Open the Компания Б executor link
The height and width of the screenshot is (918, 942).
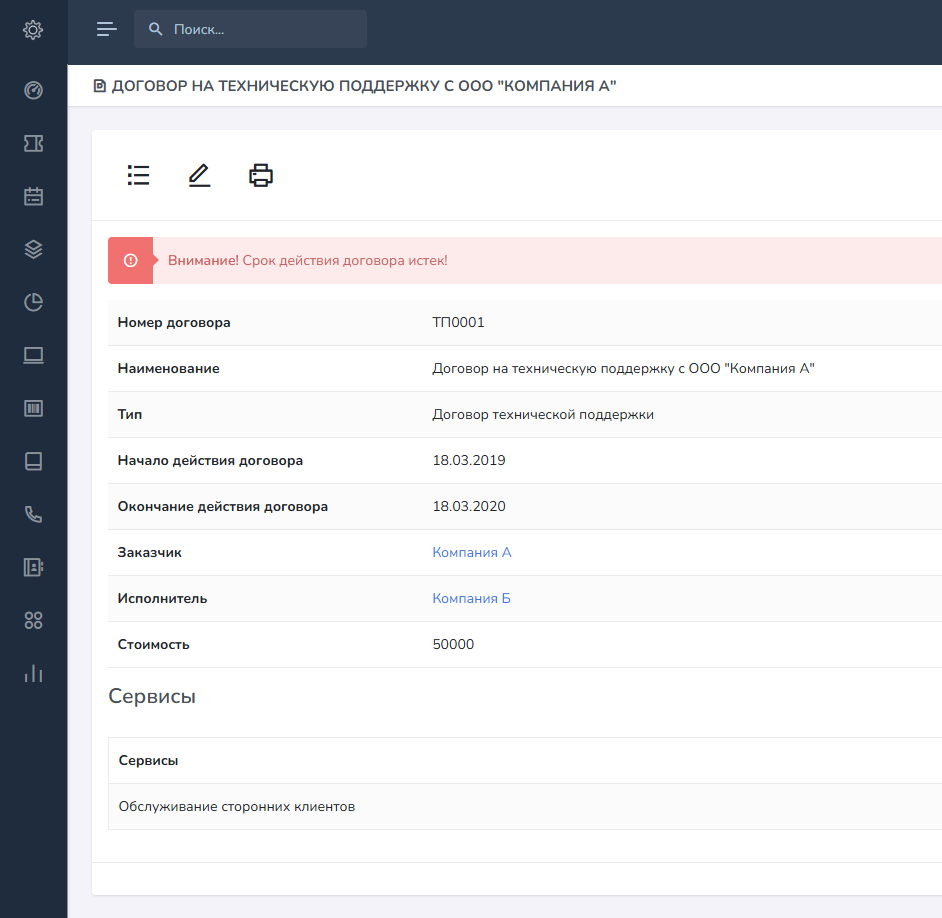[x=471, y=598]
